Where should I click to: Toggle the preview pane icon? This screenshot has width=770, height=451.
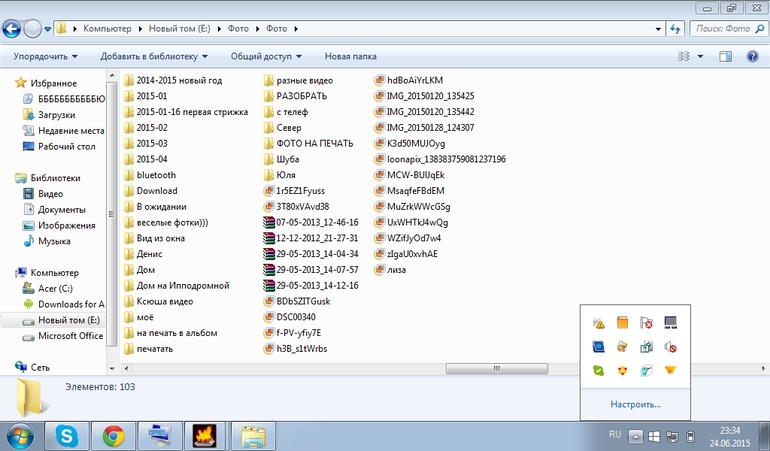[x=725, y=57]
